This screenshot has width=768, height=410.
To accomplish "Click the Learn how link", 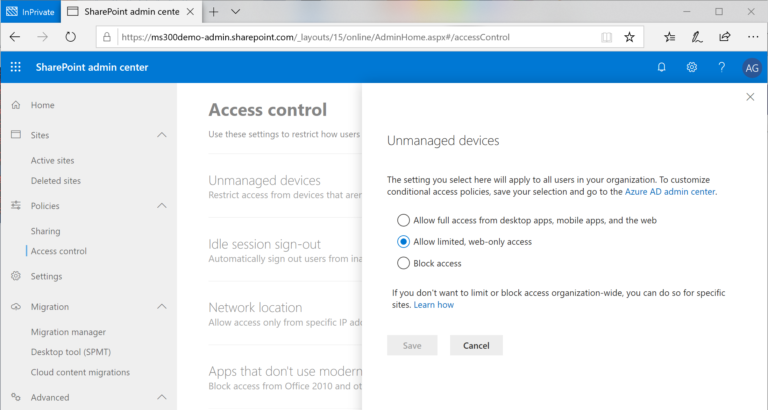I will [x=433, y=305].
